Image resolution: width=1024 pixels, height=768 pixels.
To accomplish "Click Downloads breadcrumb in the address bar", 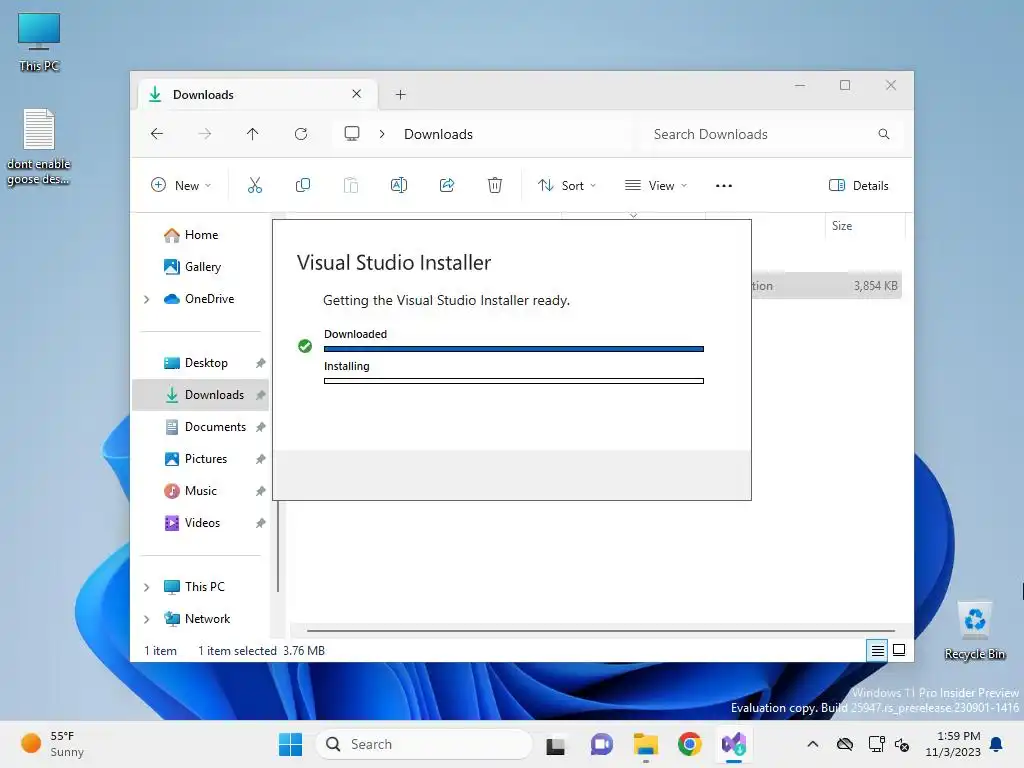I will pos(438,134).
